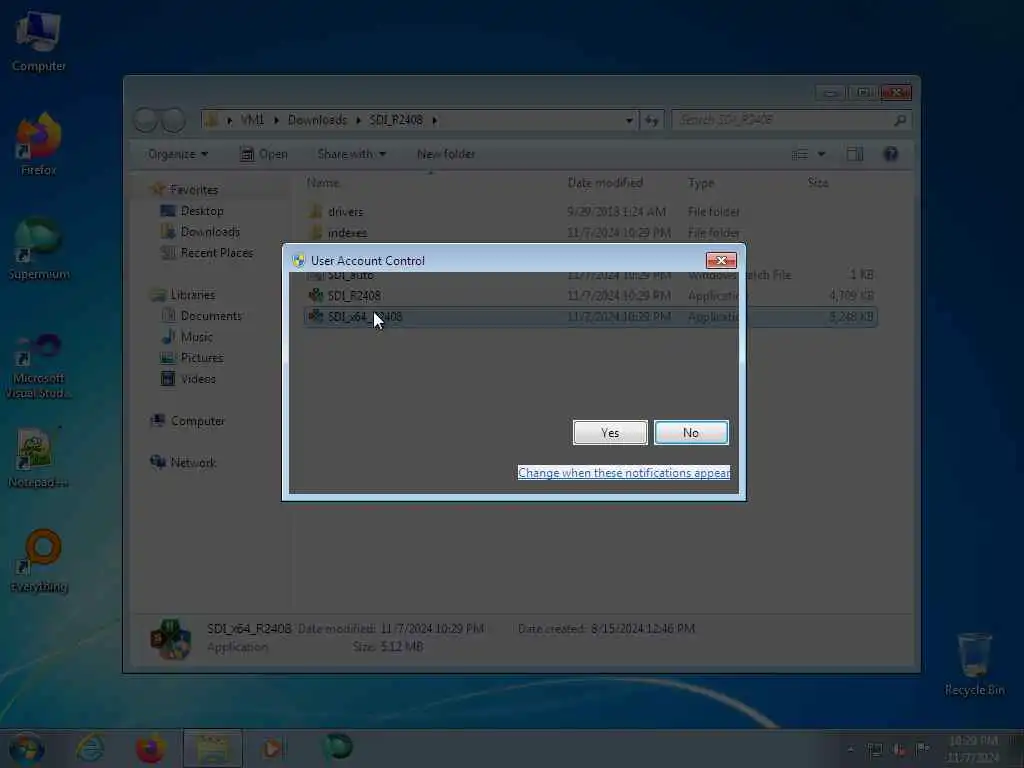Open Music library in Explorer sidebar
Screen dimensions: 1024x768
tap(197, 337)
